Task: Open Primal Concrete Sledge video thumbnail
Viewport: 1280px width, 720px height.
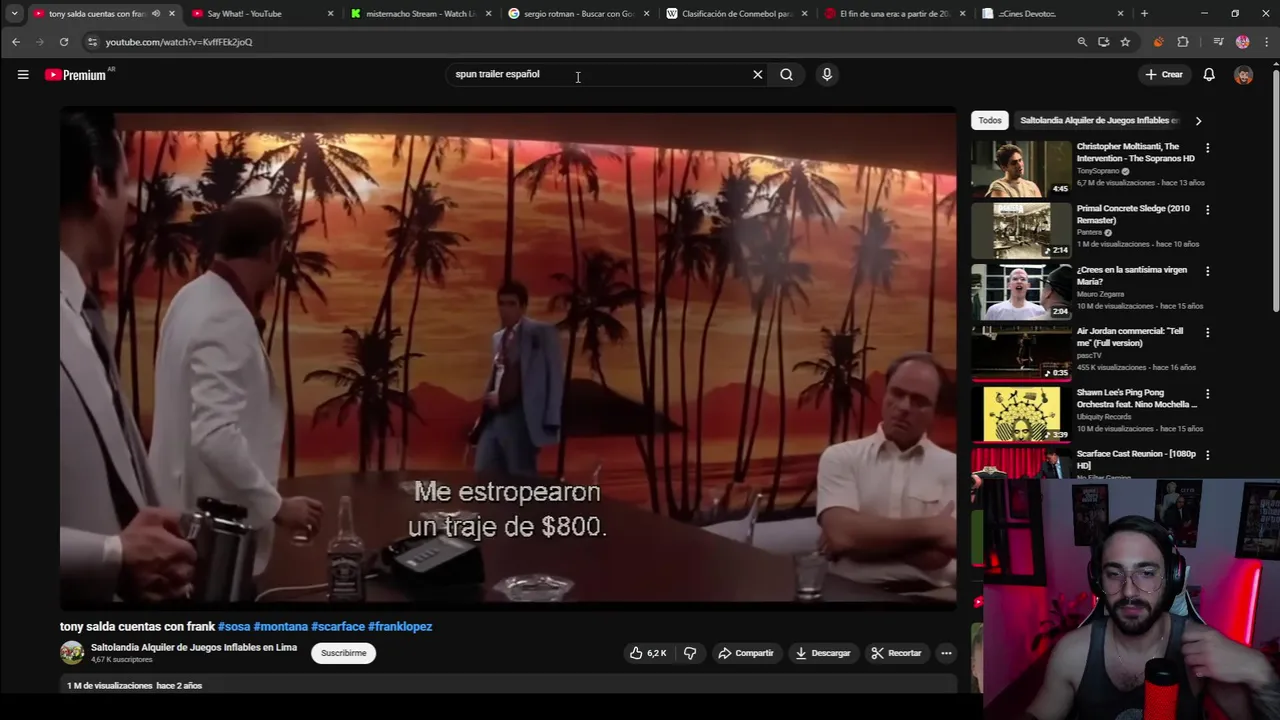Action: [1021, 230]
